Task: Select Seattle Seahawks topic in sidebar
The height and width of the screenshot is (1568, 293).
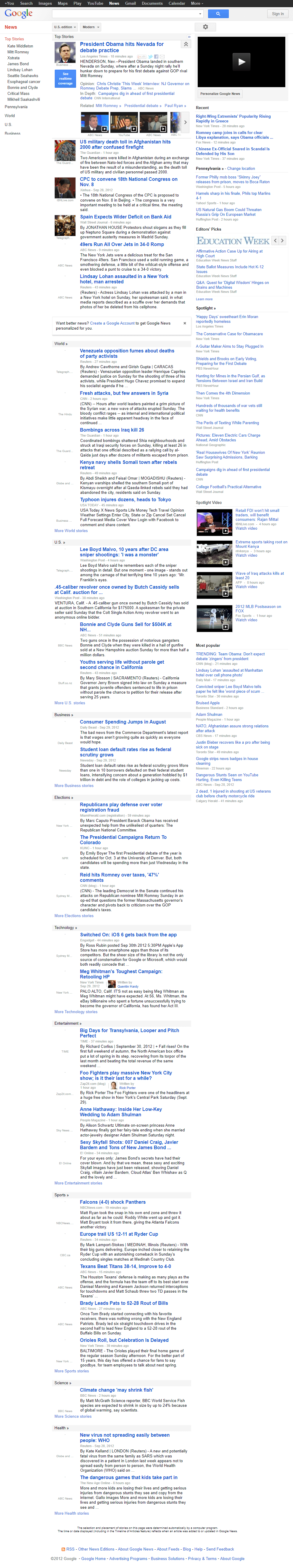Action: point(22,76)
